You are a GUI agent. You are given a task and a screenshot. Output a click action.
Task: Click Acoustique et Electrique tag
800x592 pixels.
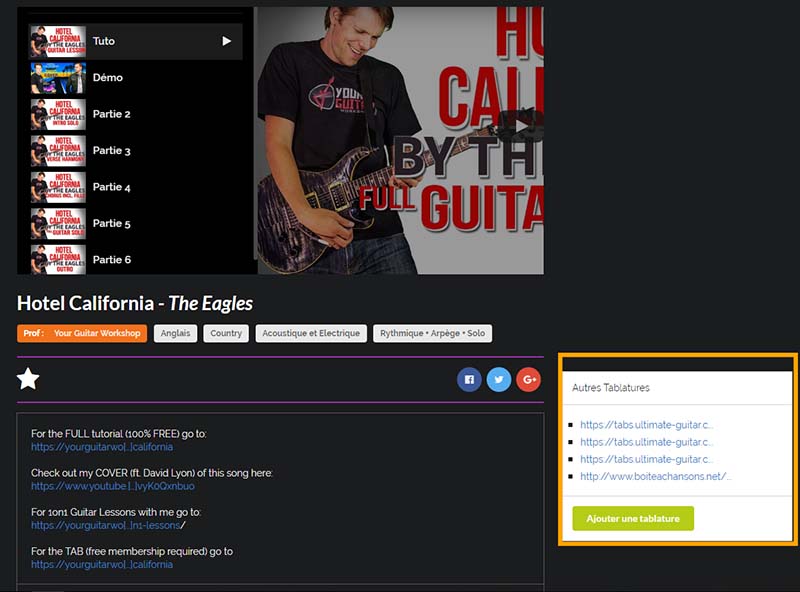pyautogui.click(x=311, y=333)
